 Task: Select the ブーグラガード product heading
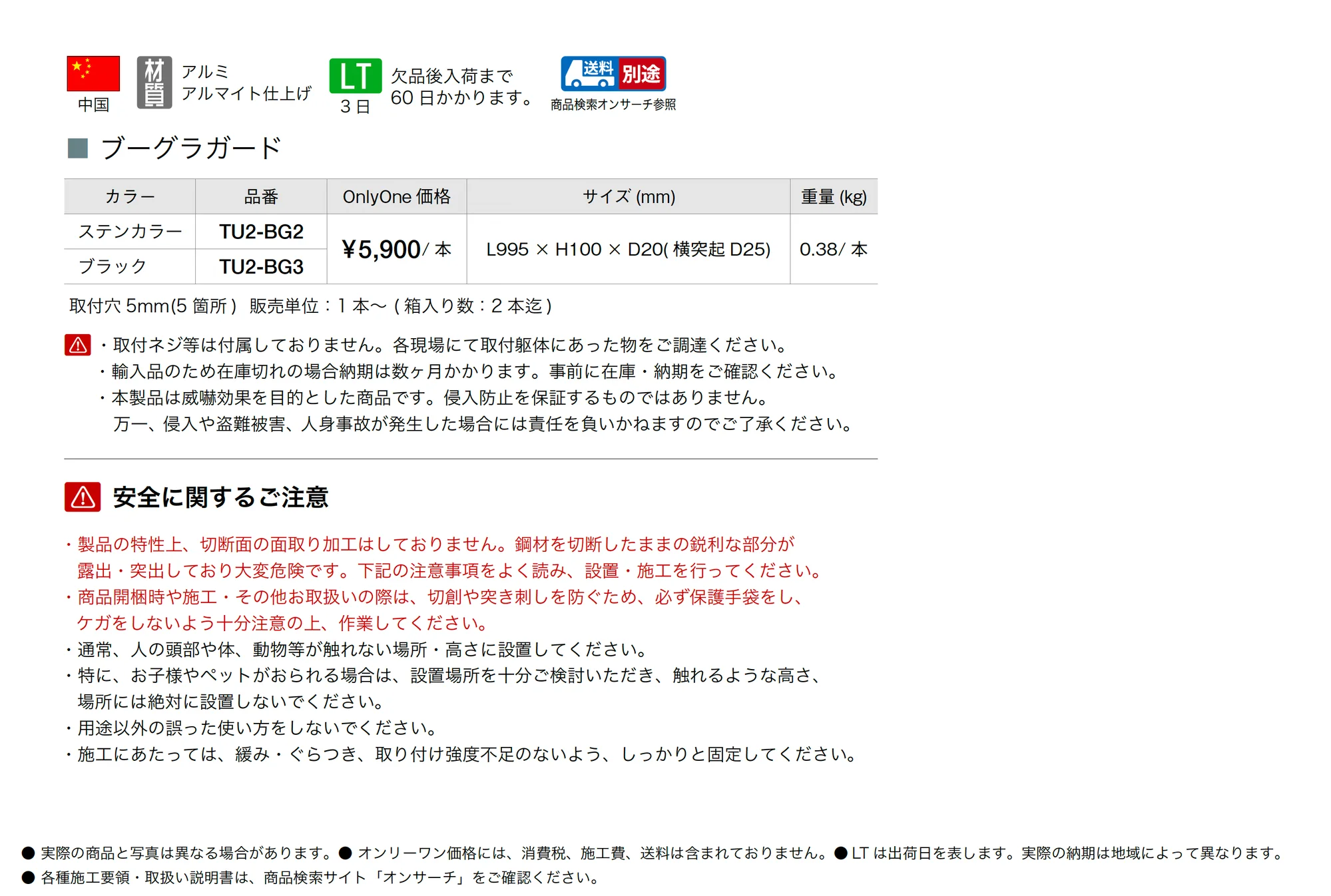click(191, 148)
